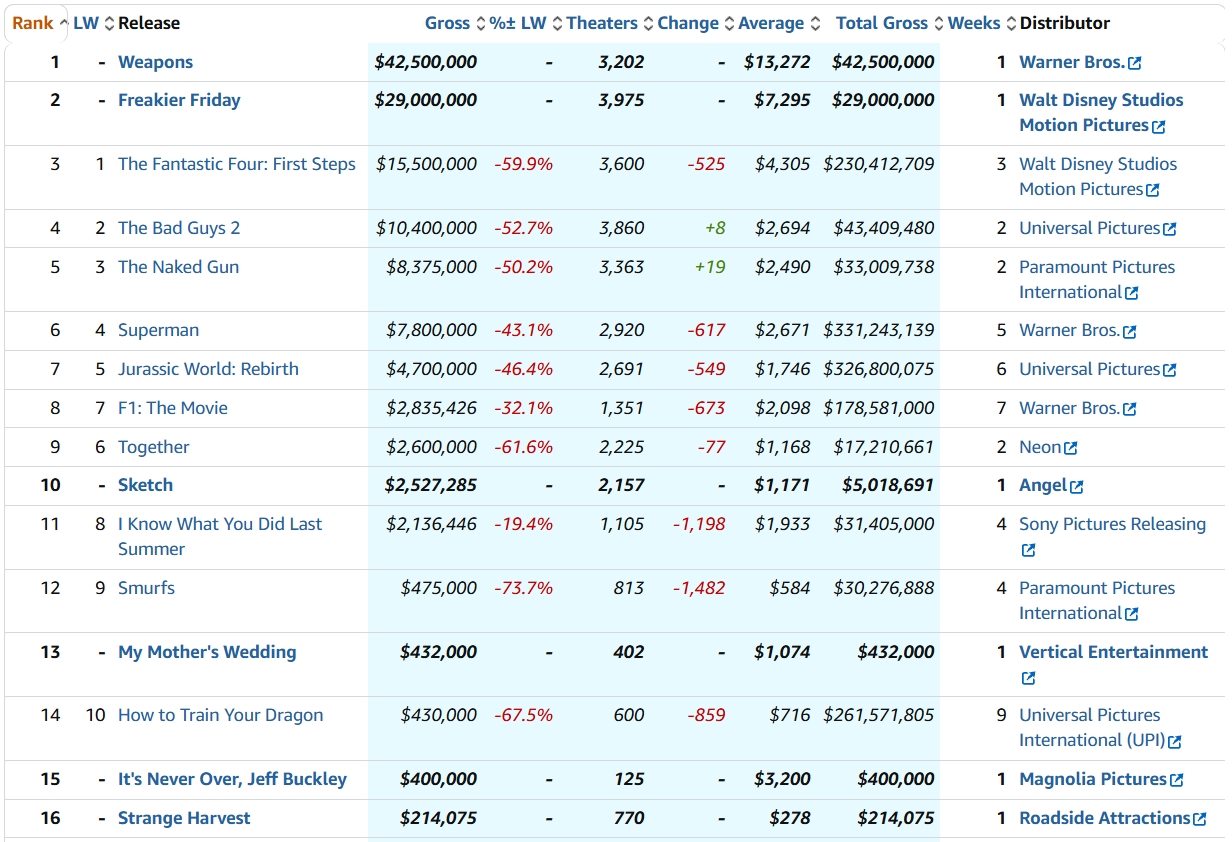
Task: Open external link icon under Sony Pictures Releasing
Action: pyautogui.click(x=1028, y=550)
